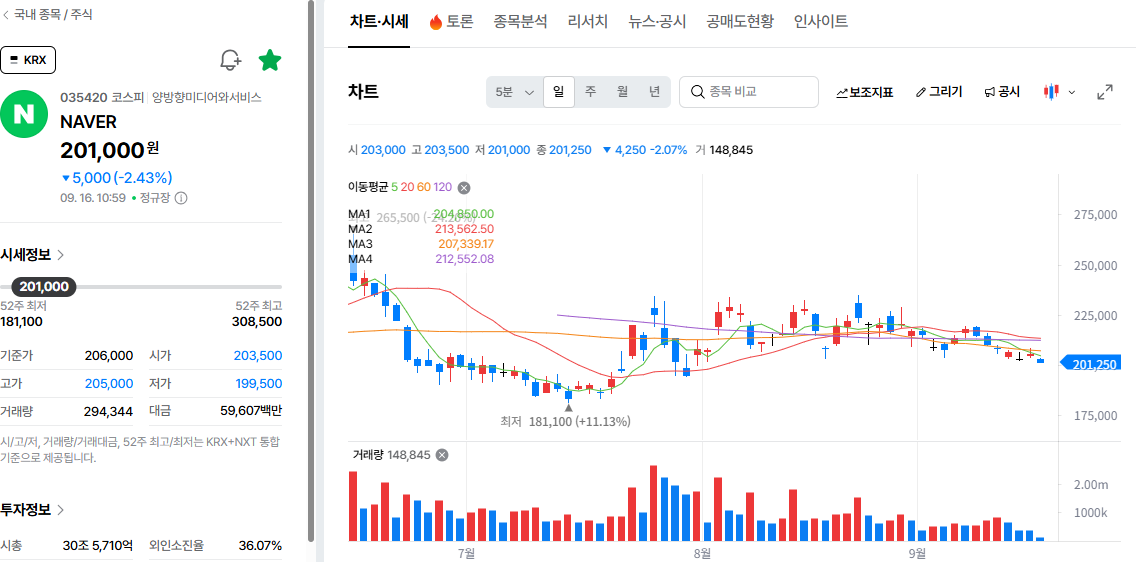
Task: Click the 거래량 294,344 value
Action: pos(109,411)
